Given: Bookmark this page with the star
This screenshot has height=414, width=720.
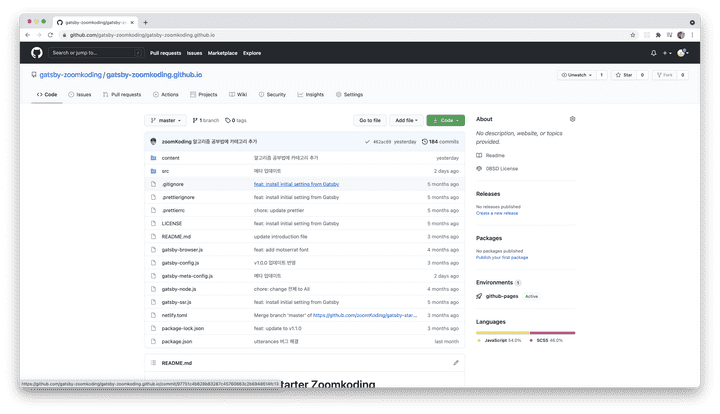Looking at the screenshot, I should 633,35.
